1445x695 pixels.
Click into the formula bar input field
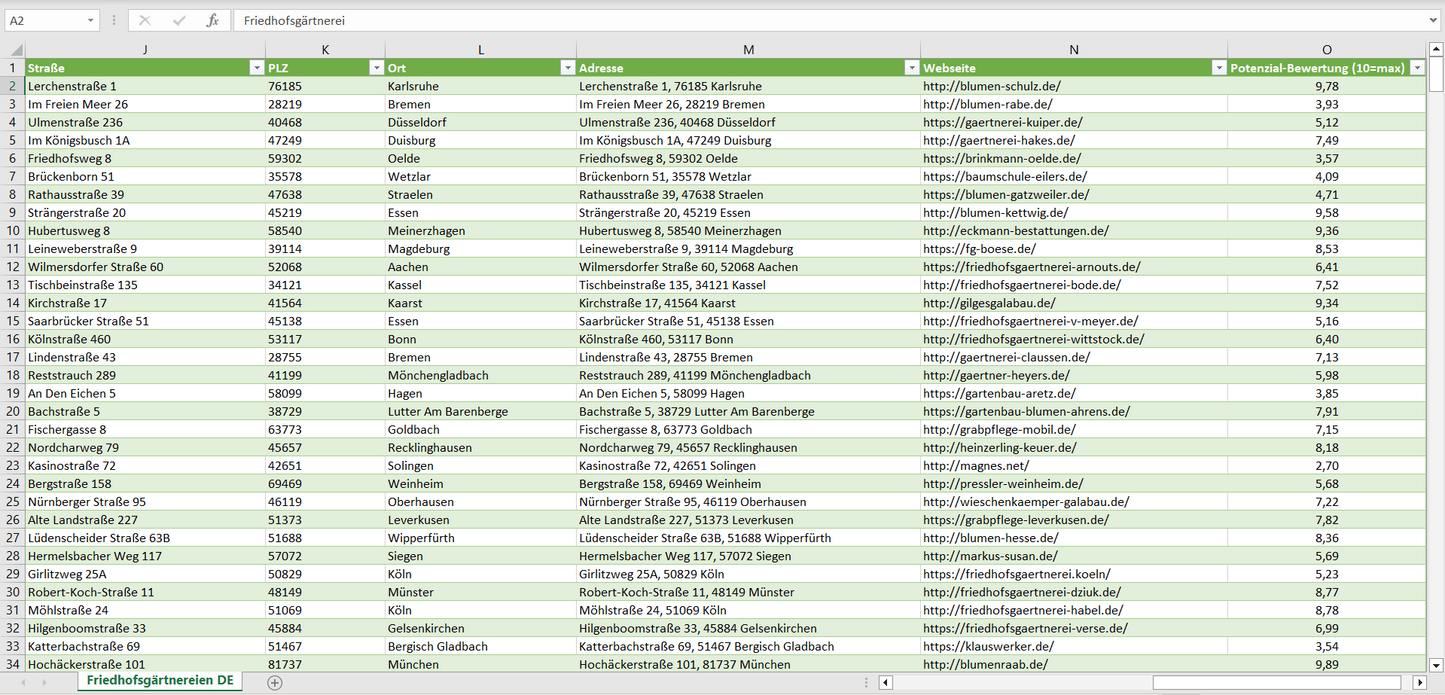pos(800,20)
